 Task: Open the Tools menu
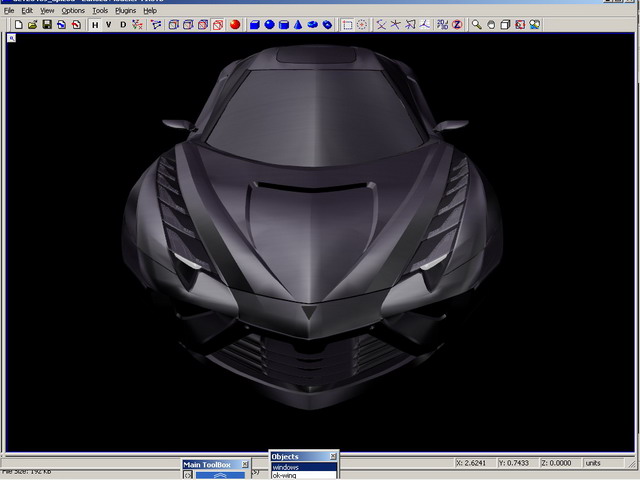tap(100, 10)
